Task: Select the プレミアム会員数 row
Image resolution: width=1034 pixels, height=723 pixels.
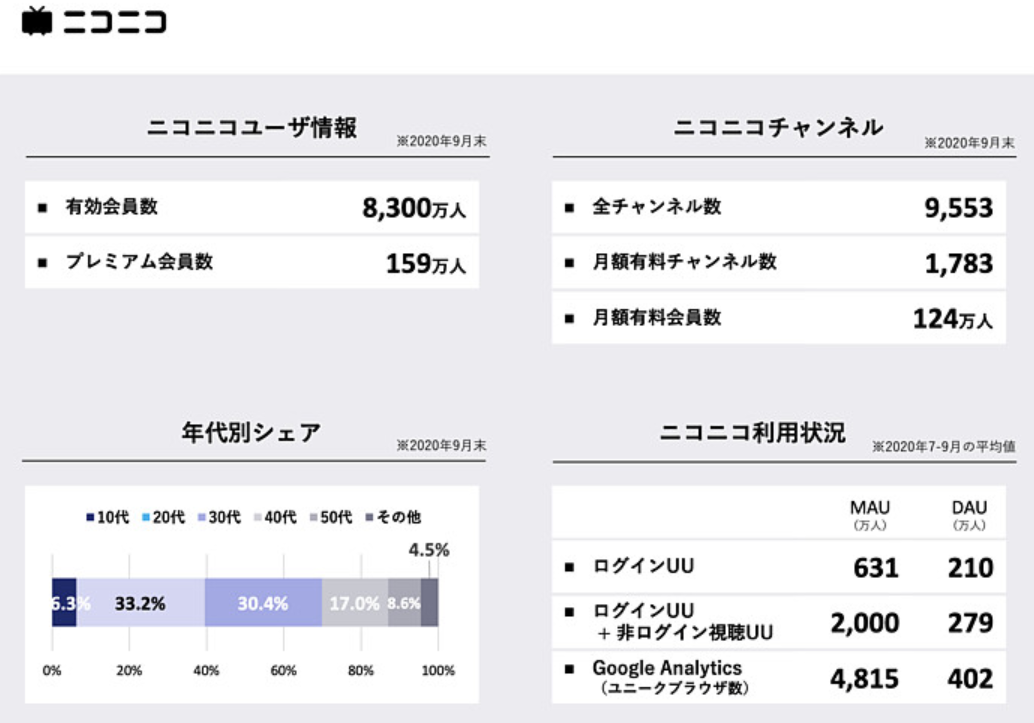Action: (x=251, y=263)
